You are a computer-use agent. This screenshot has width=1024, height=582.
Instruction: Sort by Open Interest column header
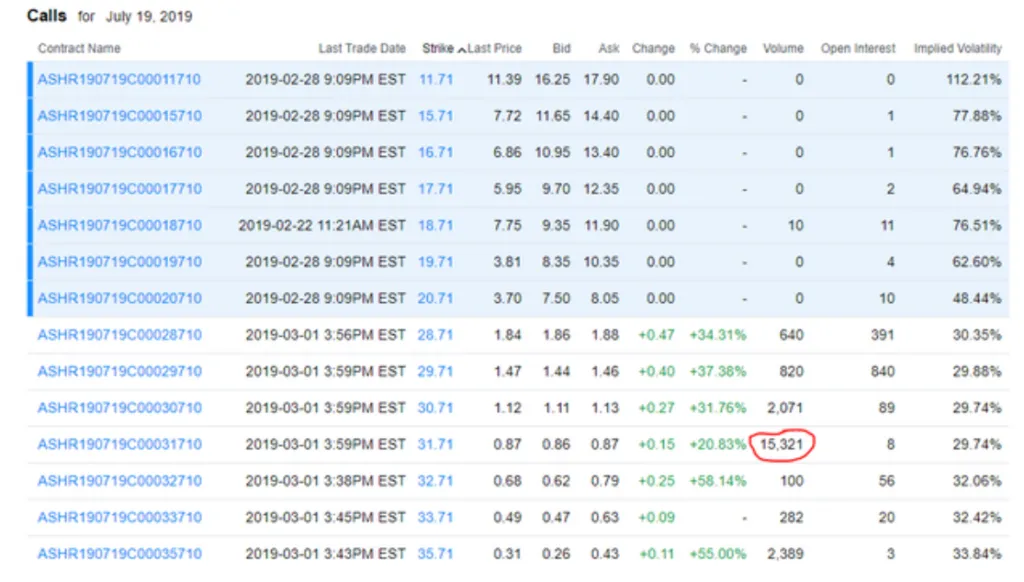[857, 48]
